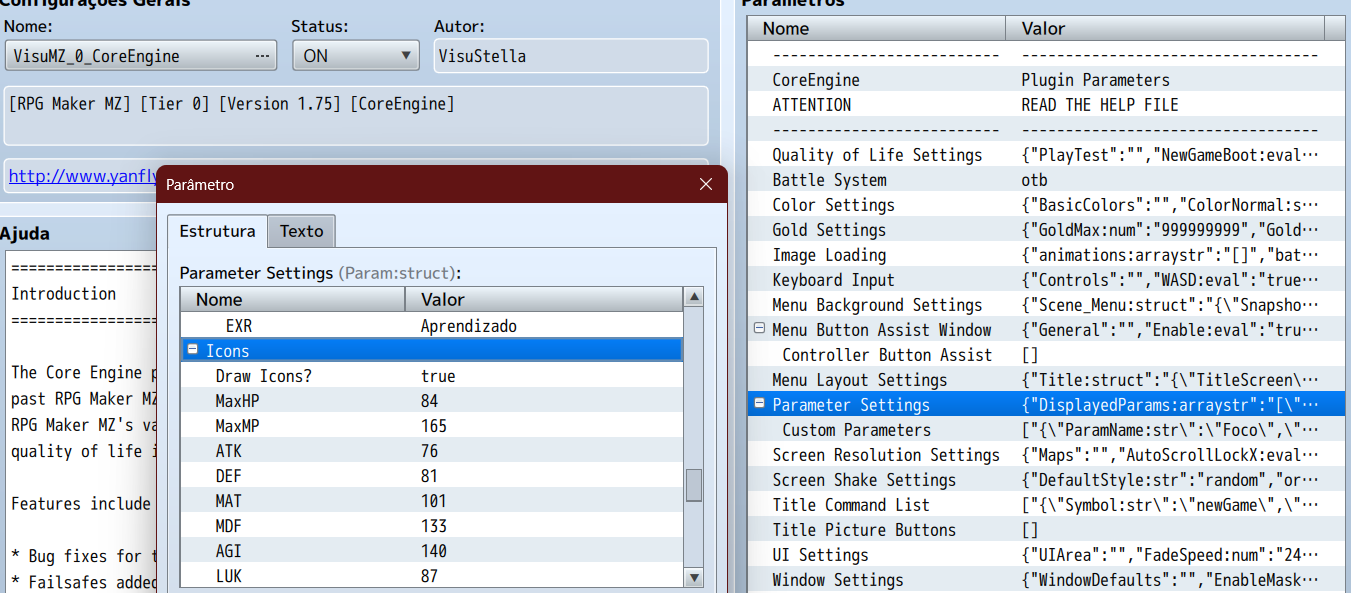Viewport: 1351px width, 593px height.
Task: Click Valor column header in Parâmetros panel
Action: tap(1165, 29)
